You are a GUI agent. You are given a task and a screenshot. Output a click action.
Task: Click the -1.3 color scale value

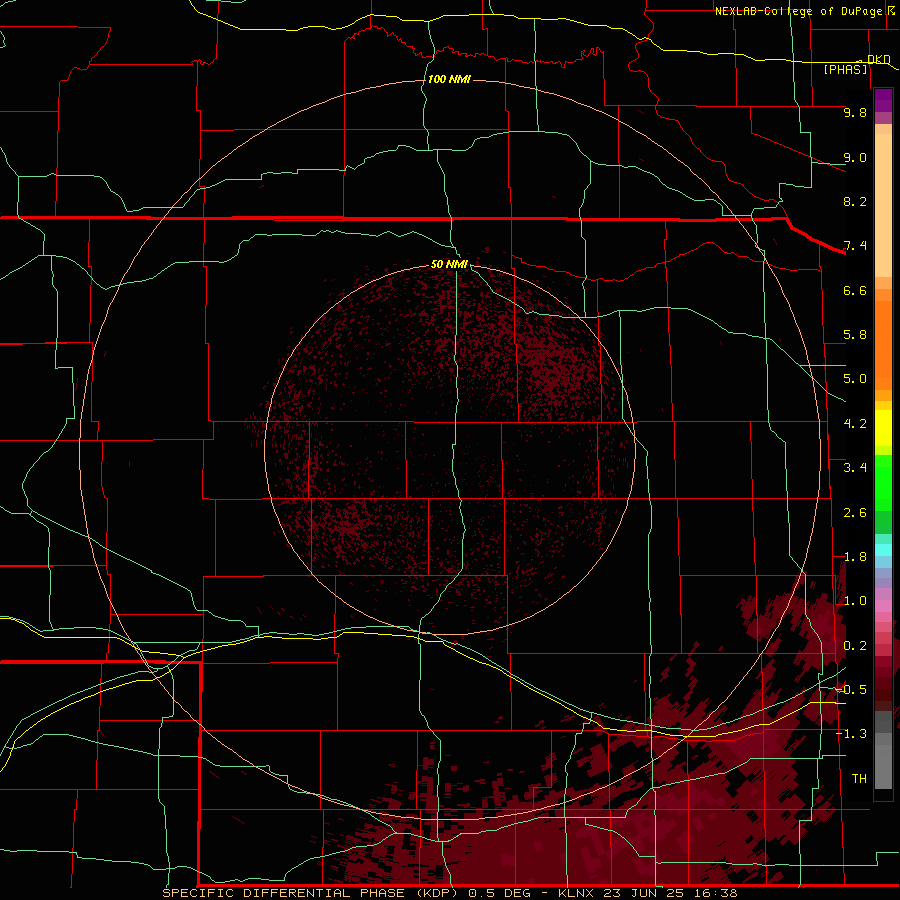[851, 734]
